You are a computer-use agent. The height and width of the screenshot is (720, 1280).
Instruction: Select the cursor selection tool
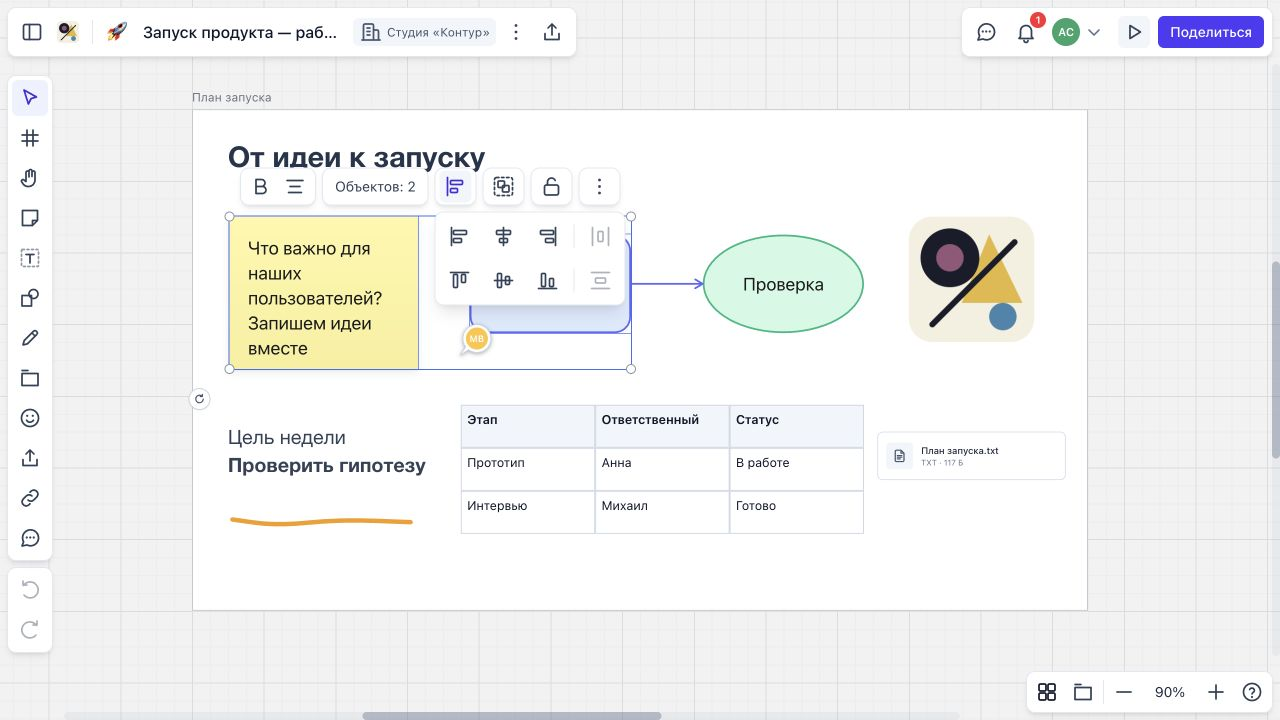pyautogui.click(x=30, y=97)
